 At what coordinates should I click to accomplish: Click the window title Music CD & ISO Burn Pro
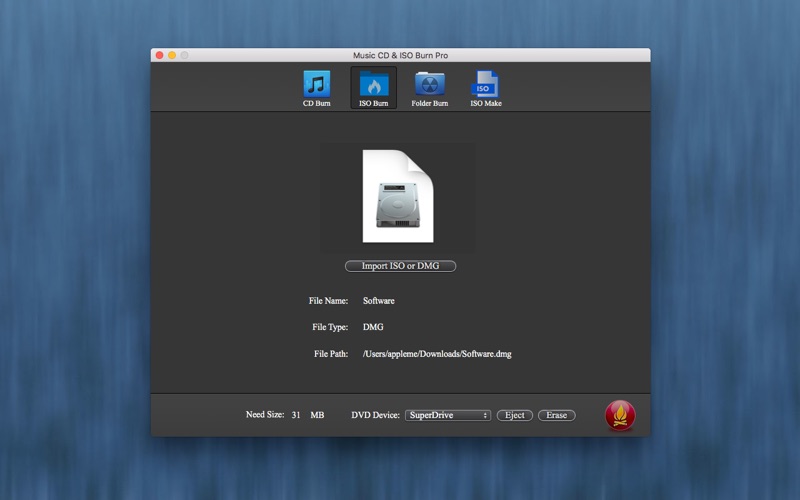click(401, 55)
